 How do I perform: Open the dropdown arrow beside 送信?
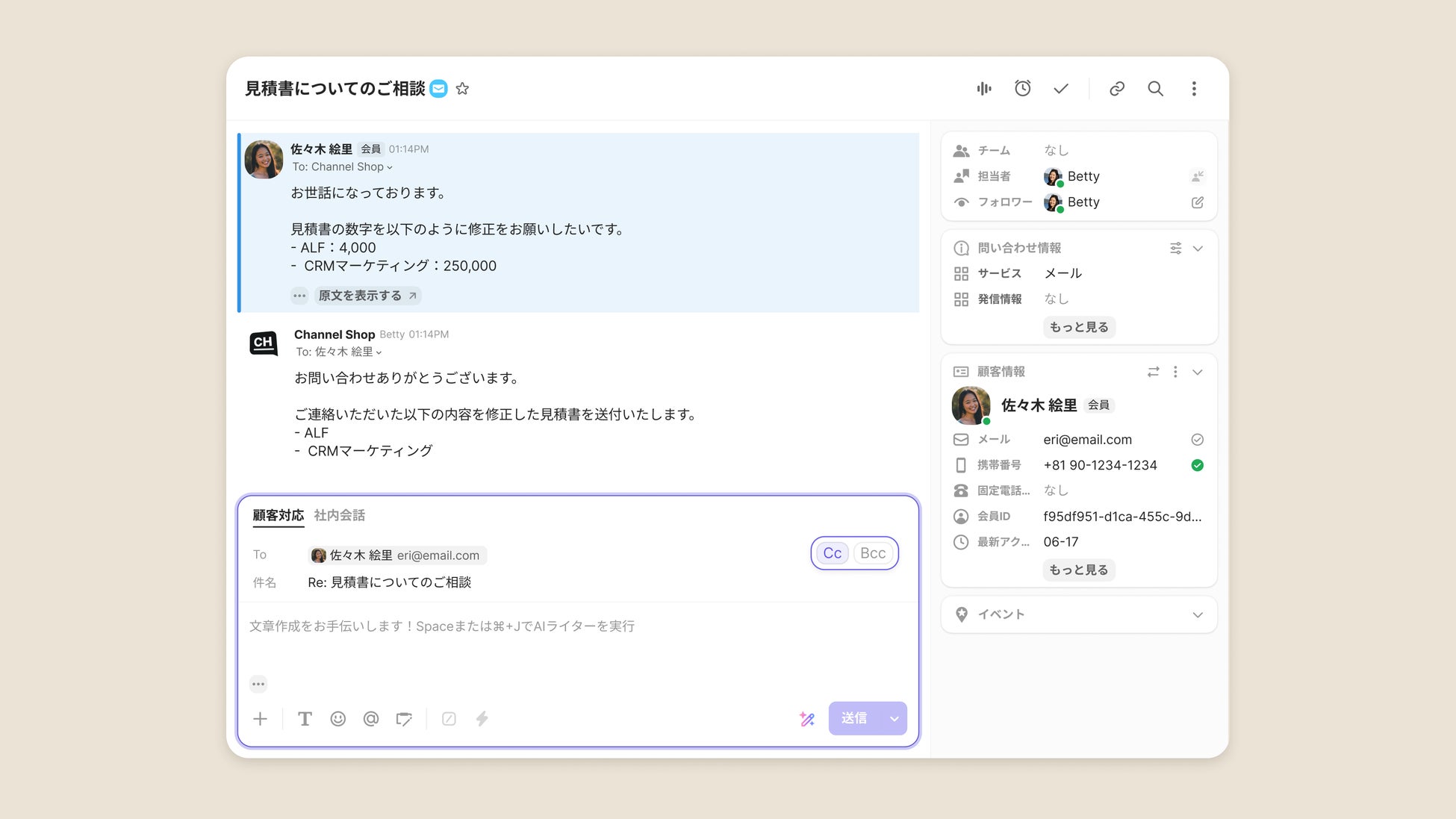[894, 718]
